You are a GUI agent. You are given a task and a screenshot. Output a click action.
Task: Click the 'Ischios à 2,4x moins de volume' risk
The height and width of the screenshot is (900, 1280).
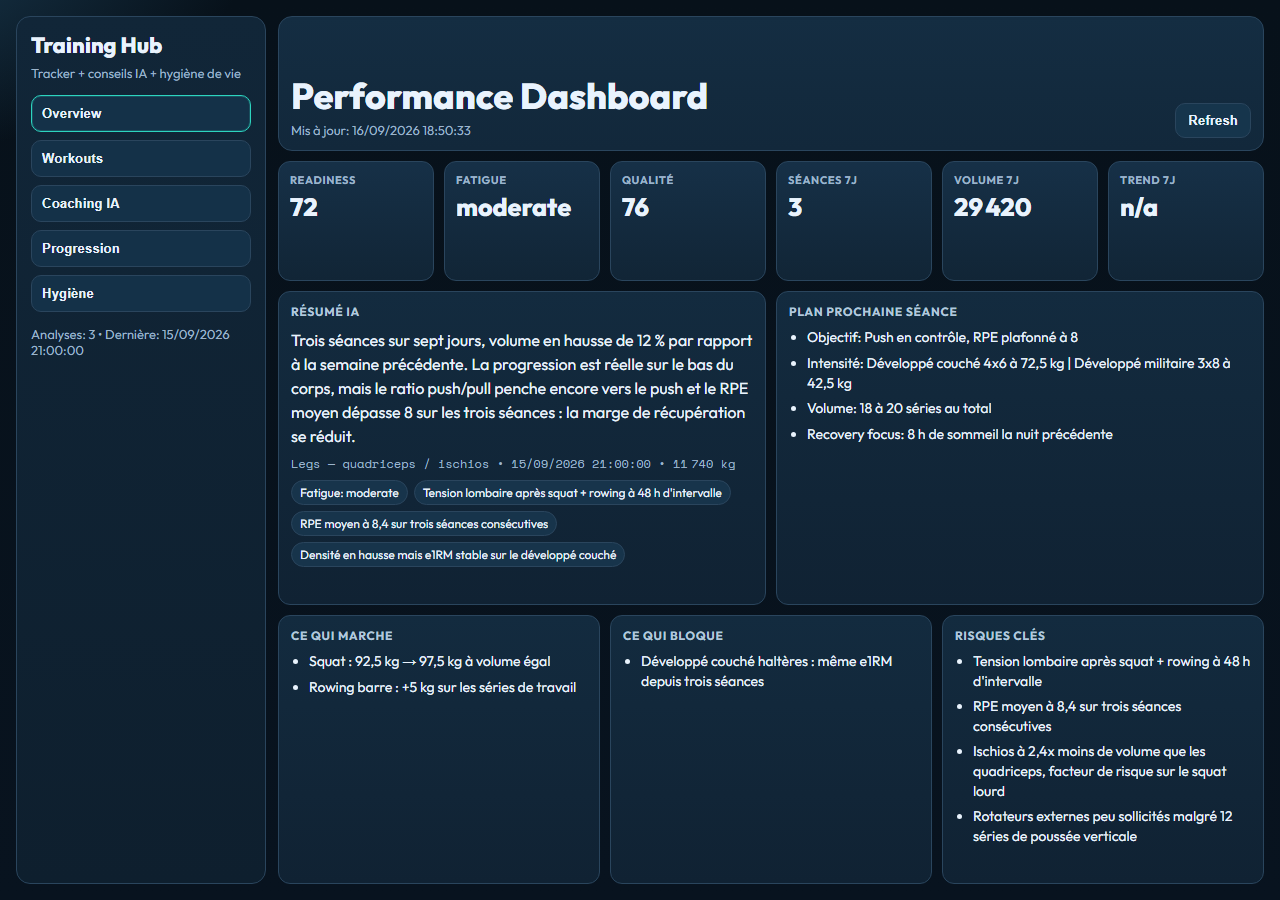click(1100, 771)
